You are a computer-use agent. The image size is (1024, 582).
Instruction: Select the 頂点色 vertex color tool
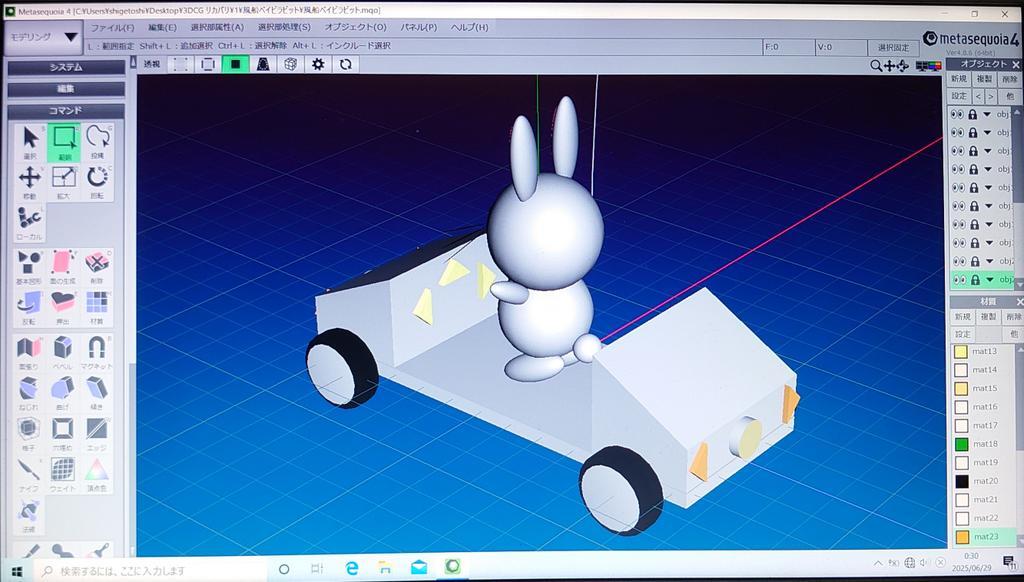pyautogui.click(x=97, y=474)
